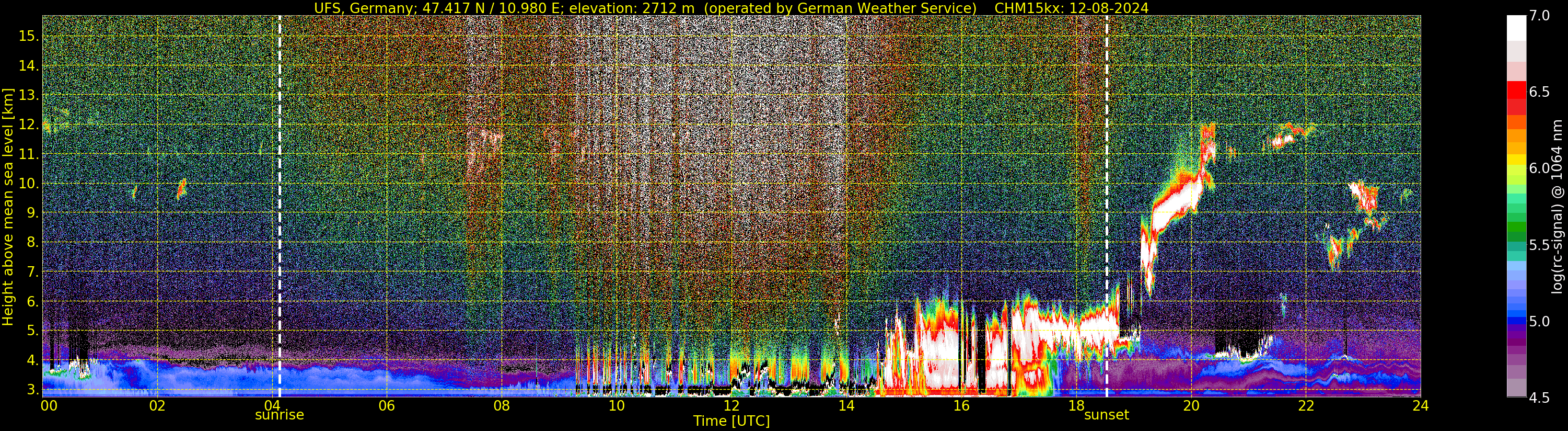This screenshot has width=1568, height=431.
Task: Click the yellow segment of the colorbar
Action: click(1516, 160)
